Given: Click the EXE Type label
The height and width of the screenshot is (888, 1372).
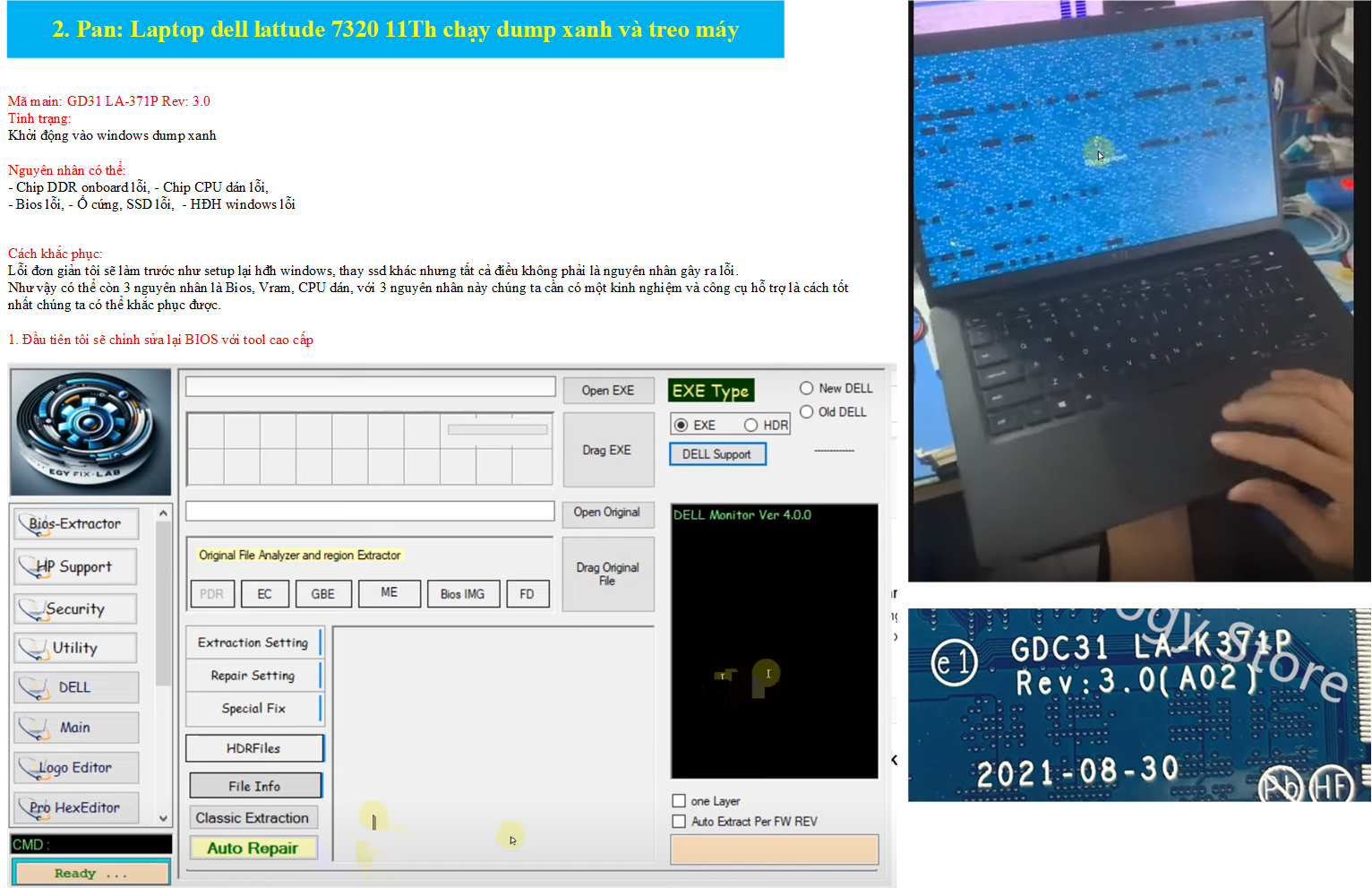Looking at the screenshot, I should tap(711, 391).
